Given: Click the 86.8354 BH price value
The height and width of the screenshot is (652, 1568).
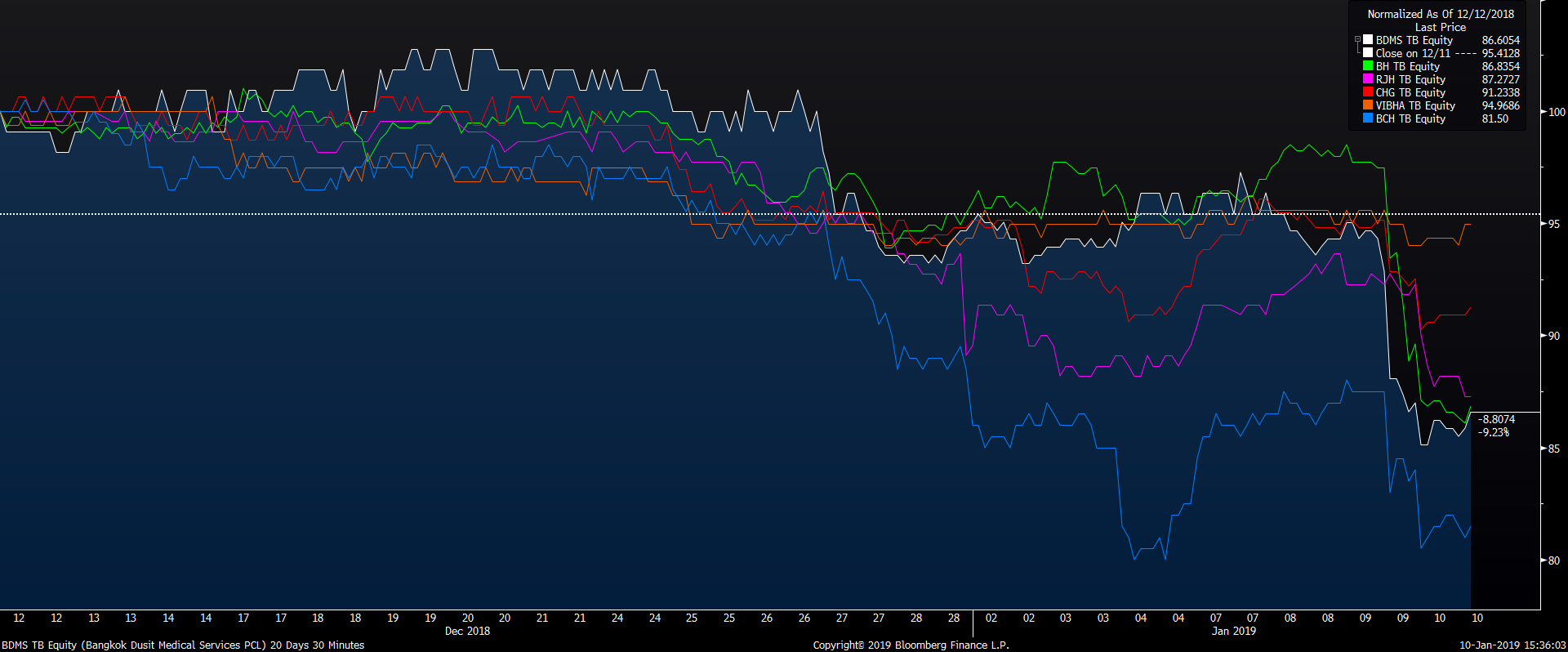Looking at the screenshot, I should pyautogui.click(x=1501, y=66).
